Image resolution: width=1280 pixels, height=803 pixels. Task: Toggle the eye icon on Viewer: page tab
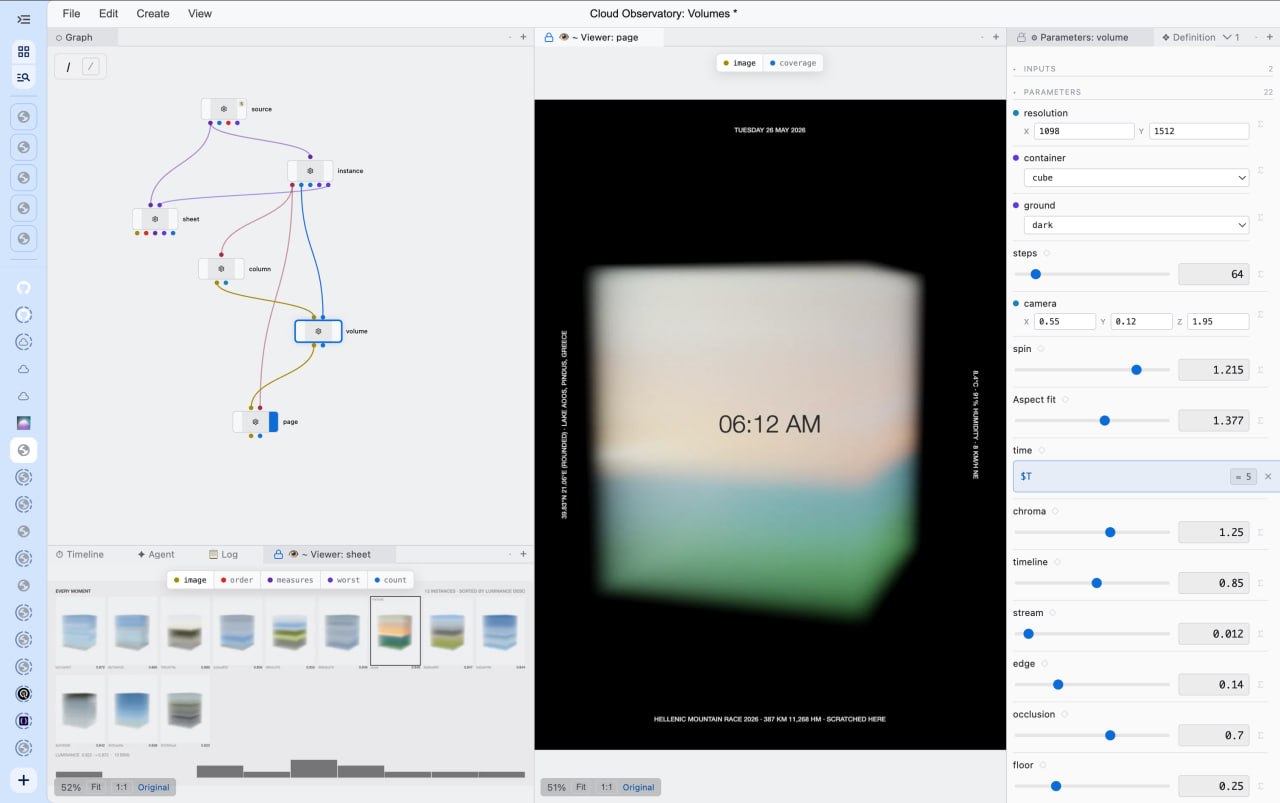coord(564,37)
